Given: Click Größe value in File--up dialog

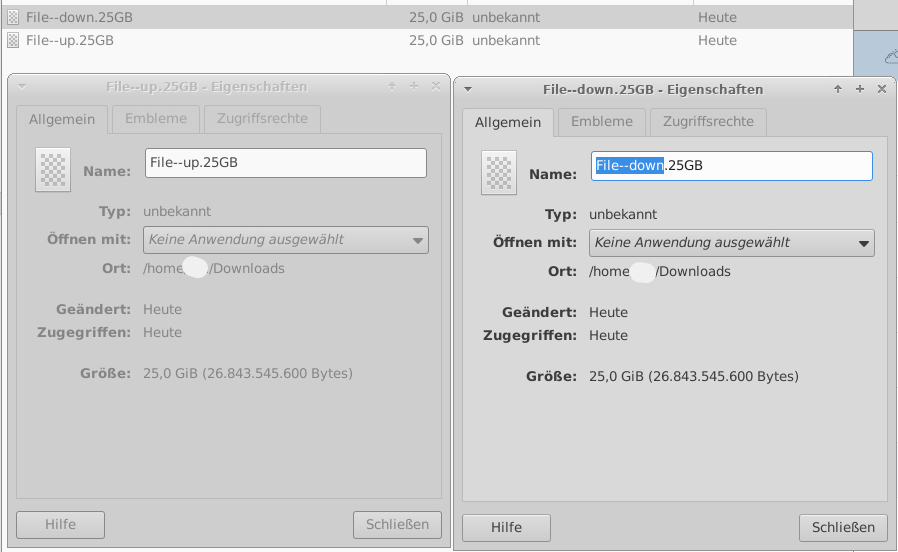Looking at the screenshot, I should (x=247, y=373).
